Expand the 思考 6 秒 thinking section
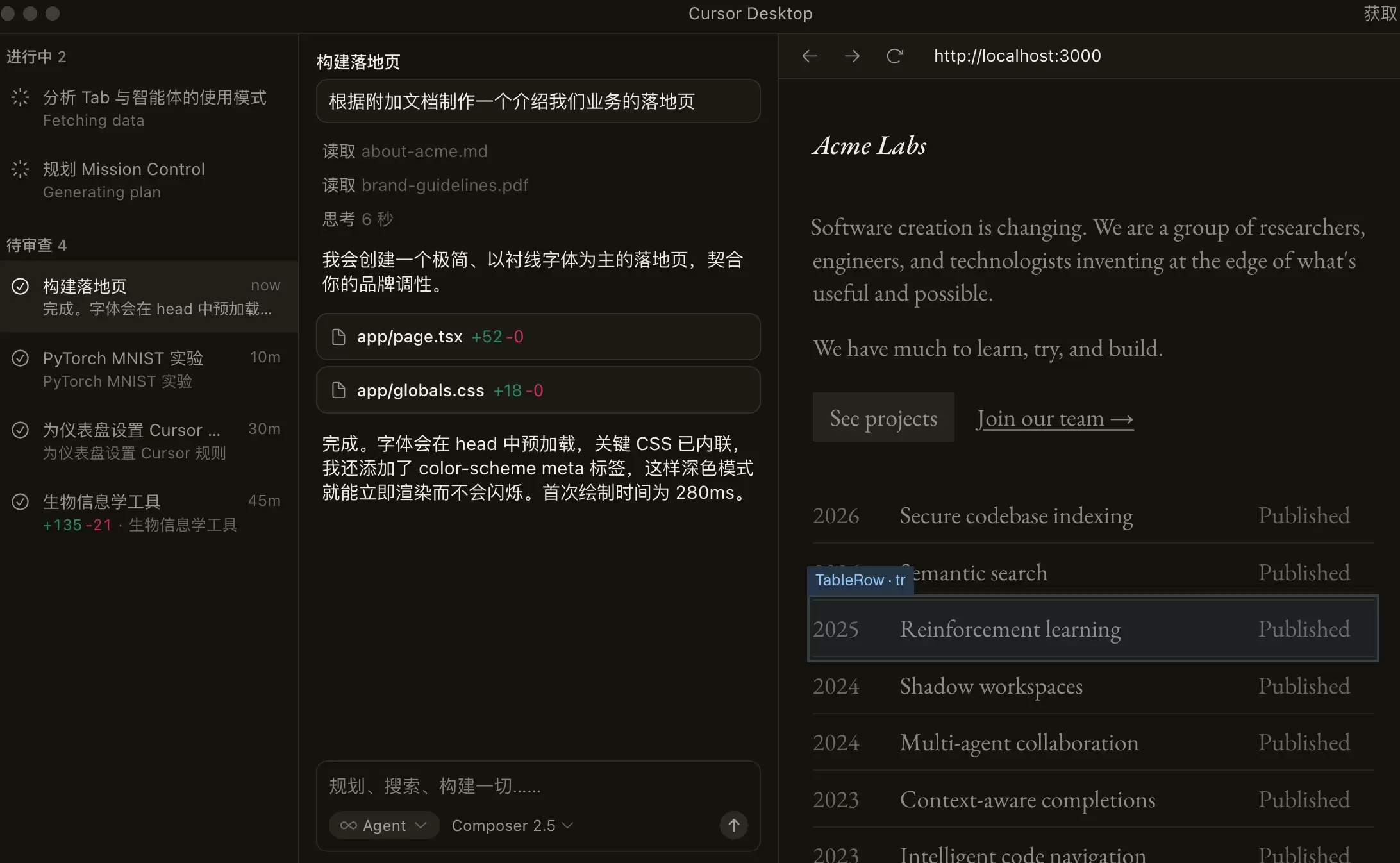1400x863 pixels. point(358,219)
